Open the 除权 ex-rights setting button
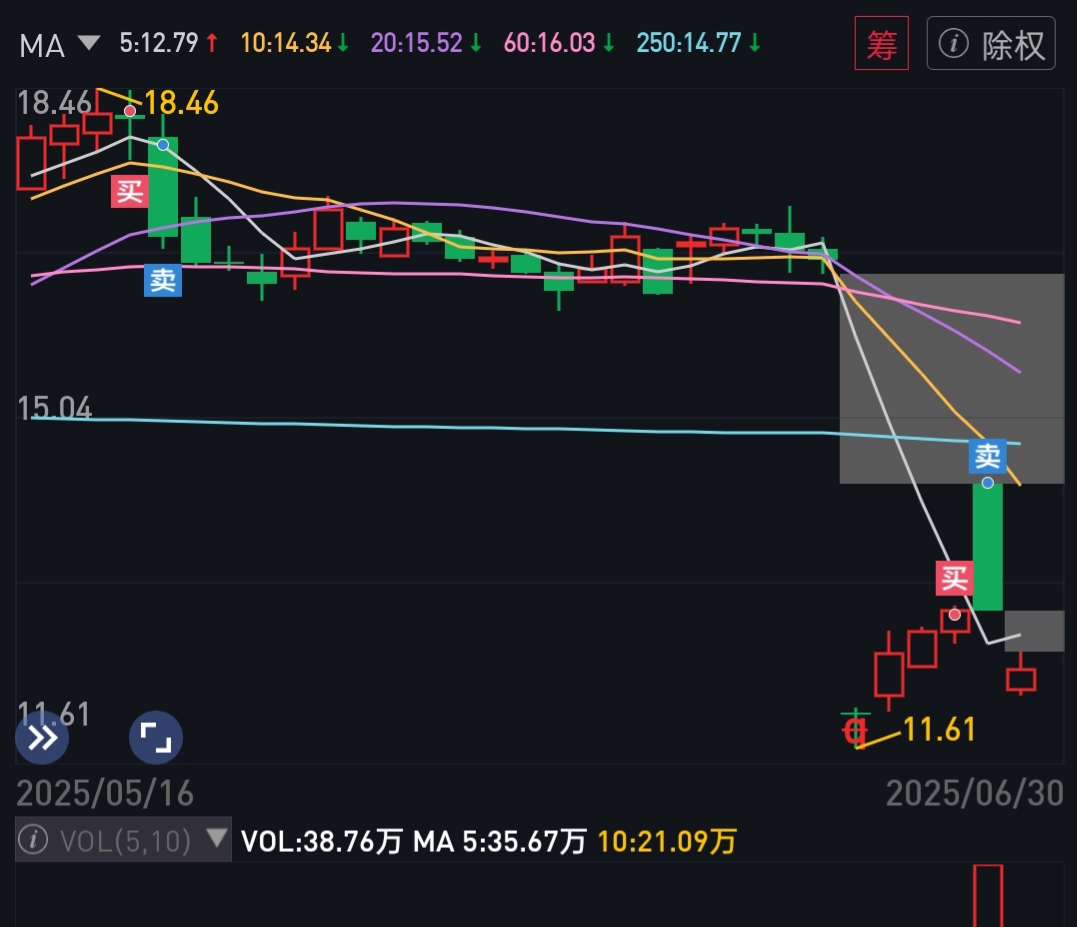1077x927 pixels. point(990,43)
